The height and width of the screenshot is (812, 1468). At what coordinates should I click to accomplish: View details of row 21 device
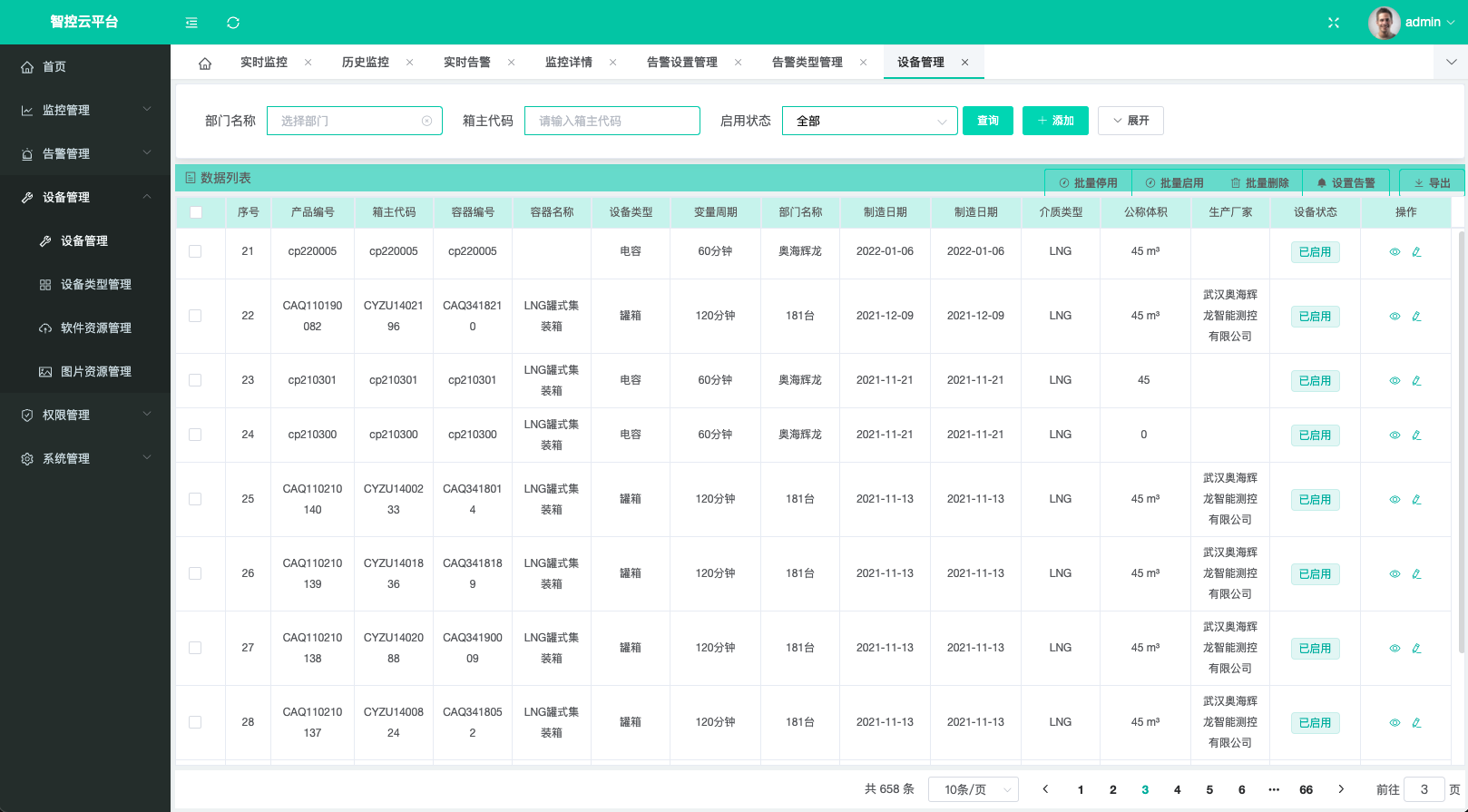click(1395, 252)
